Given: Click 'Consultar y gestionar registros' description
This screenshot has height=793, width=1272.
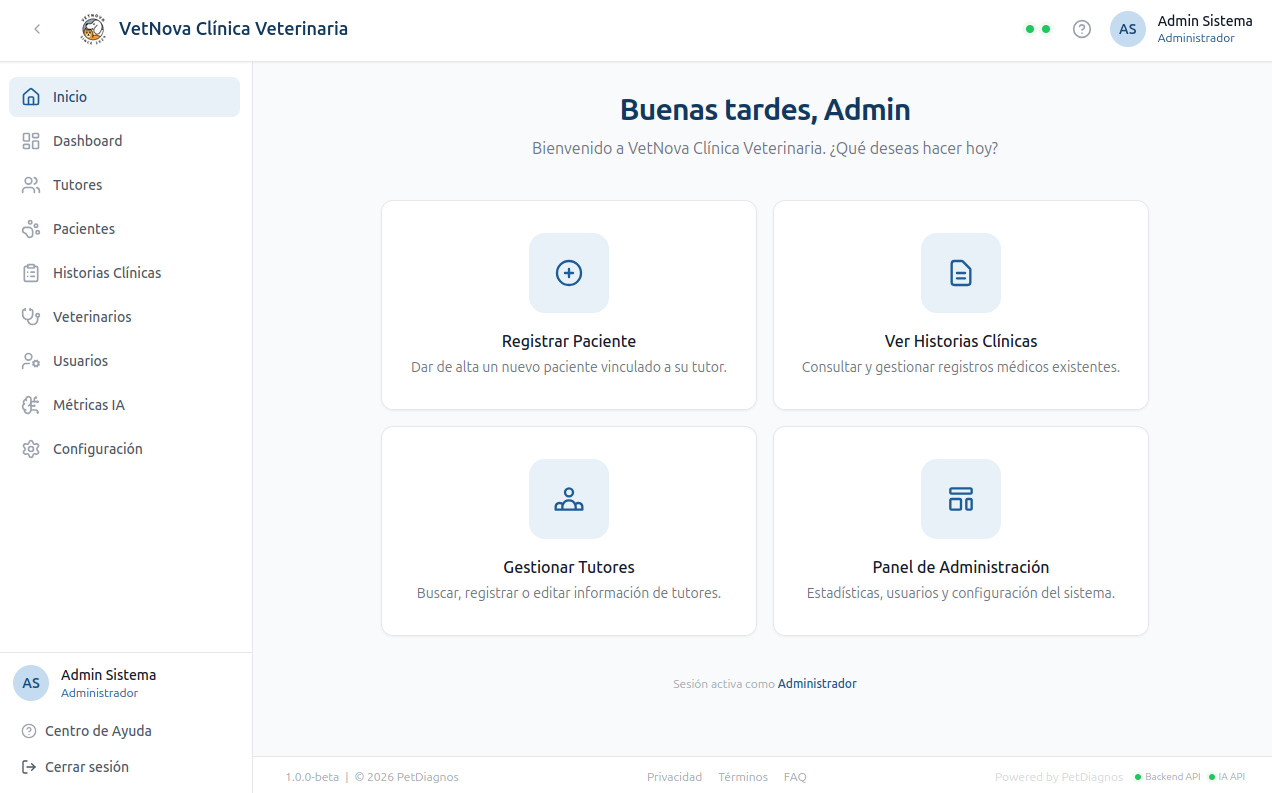Looking at the screenshot, I should (x=961, y=367).
